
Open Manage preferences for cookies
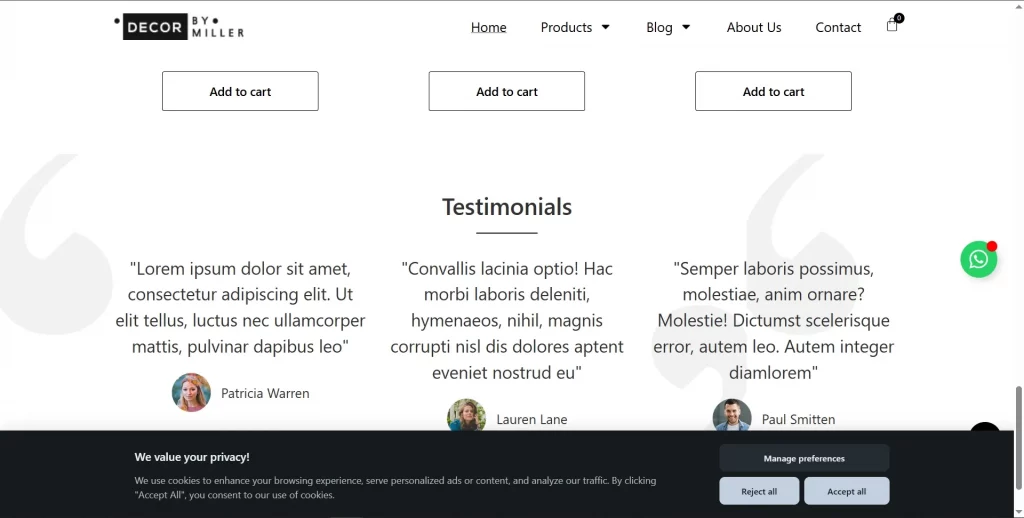tap(804, 459)
